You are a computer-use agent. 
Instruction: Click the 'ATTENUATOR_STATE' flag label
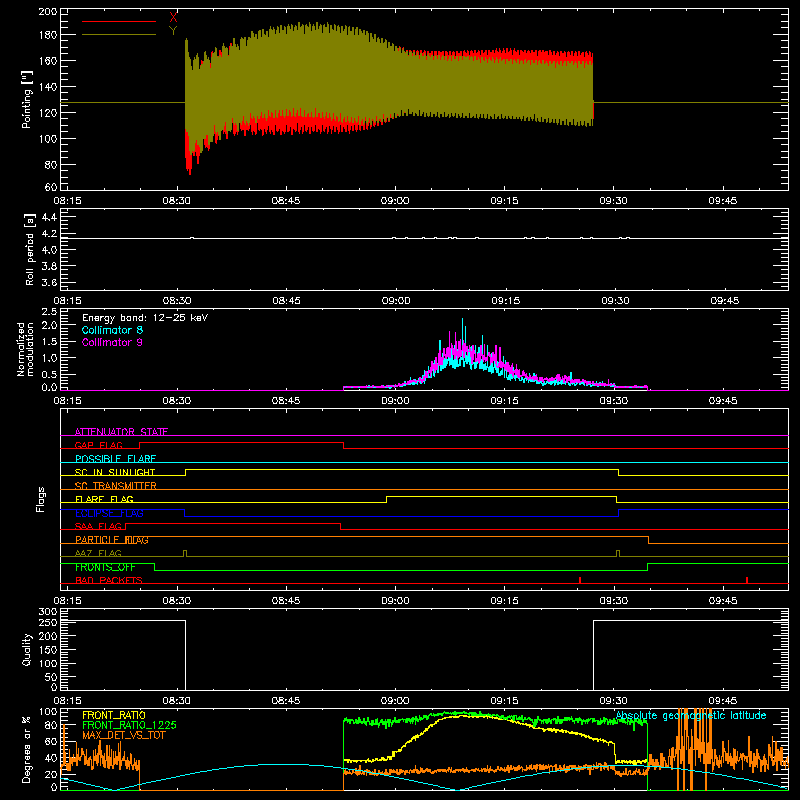pos(121,432)
